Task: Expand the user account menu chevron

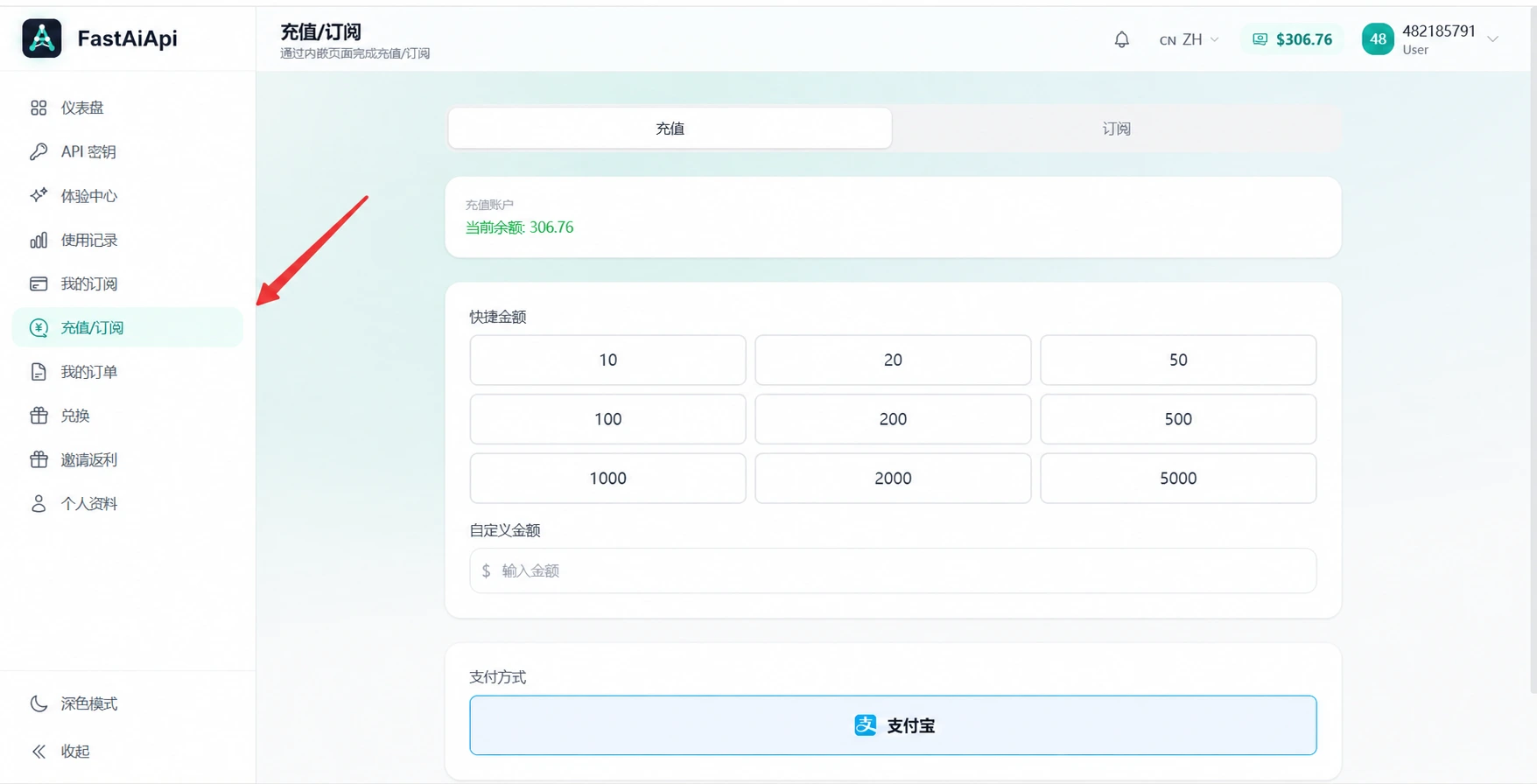Action: pyautogui.click(x=1493, y=39)
